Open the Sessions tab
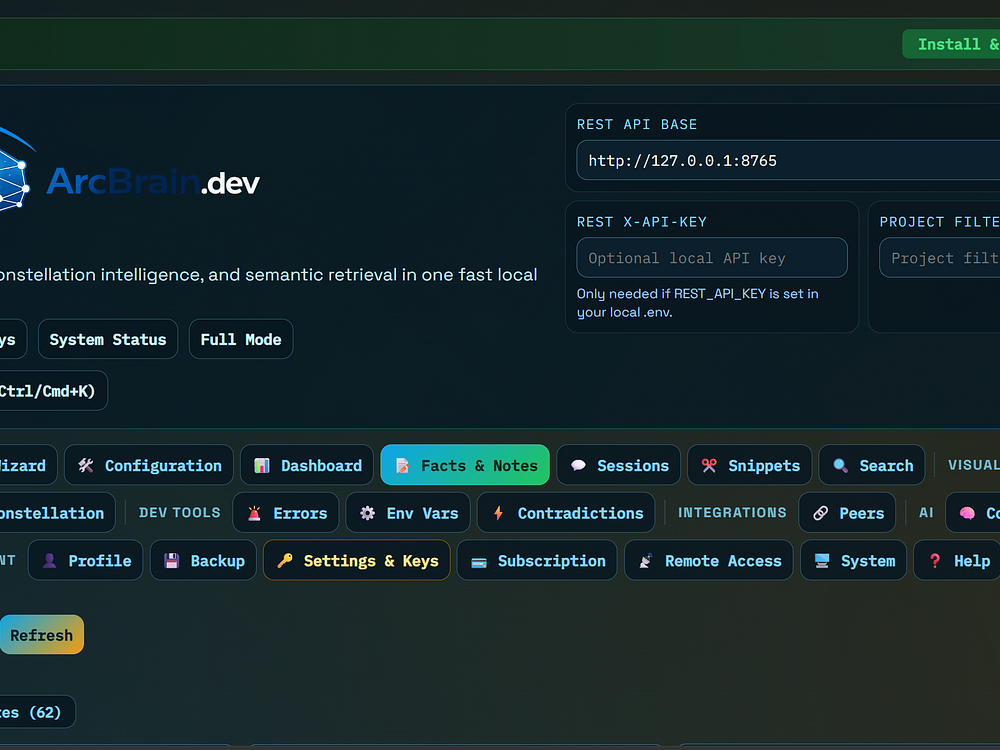The image size is (1000, 750). pos(619,465)
